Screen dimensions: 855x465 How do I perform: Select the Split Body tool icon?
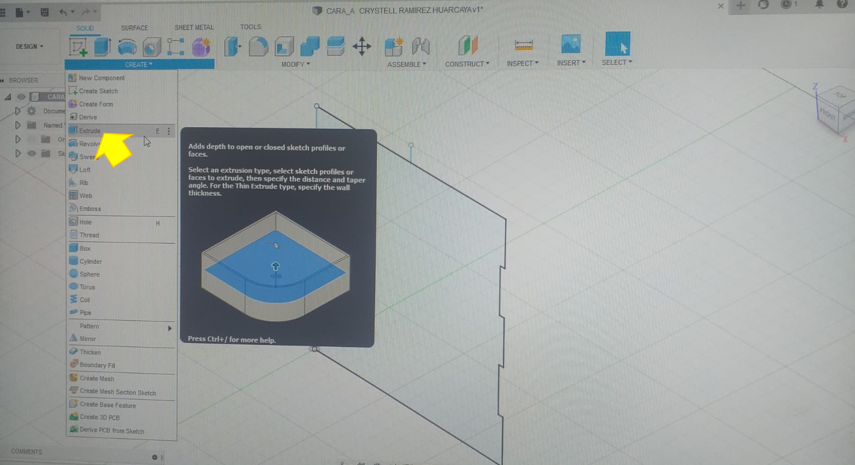tap(335, 46)
